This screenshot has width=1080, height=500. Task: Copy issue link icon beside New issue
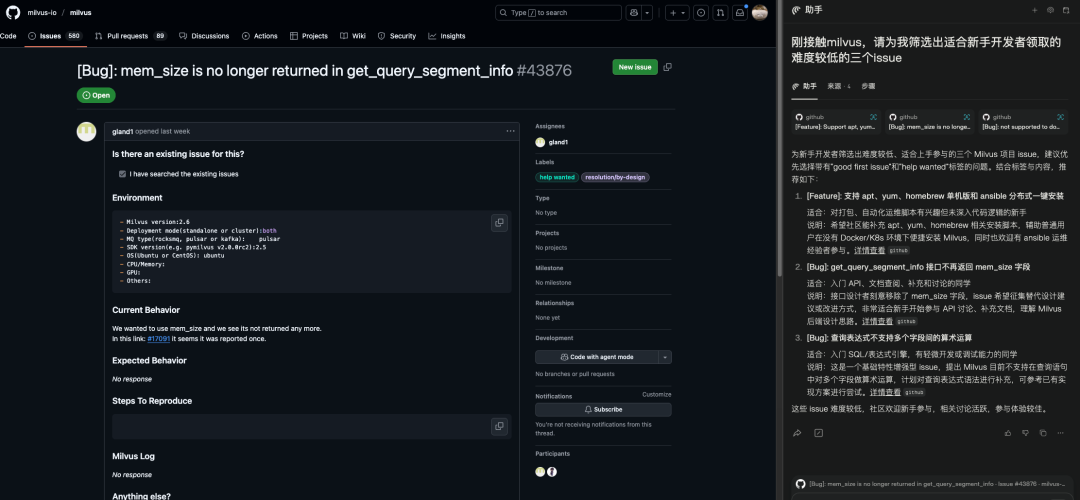point(667,67)
